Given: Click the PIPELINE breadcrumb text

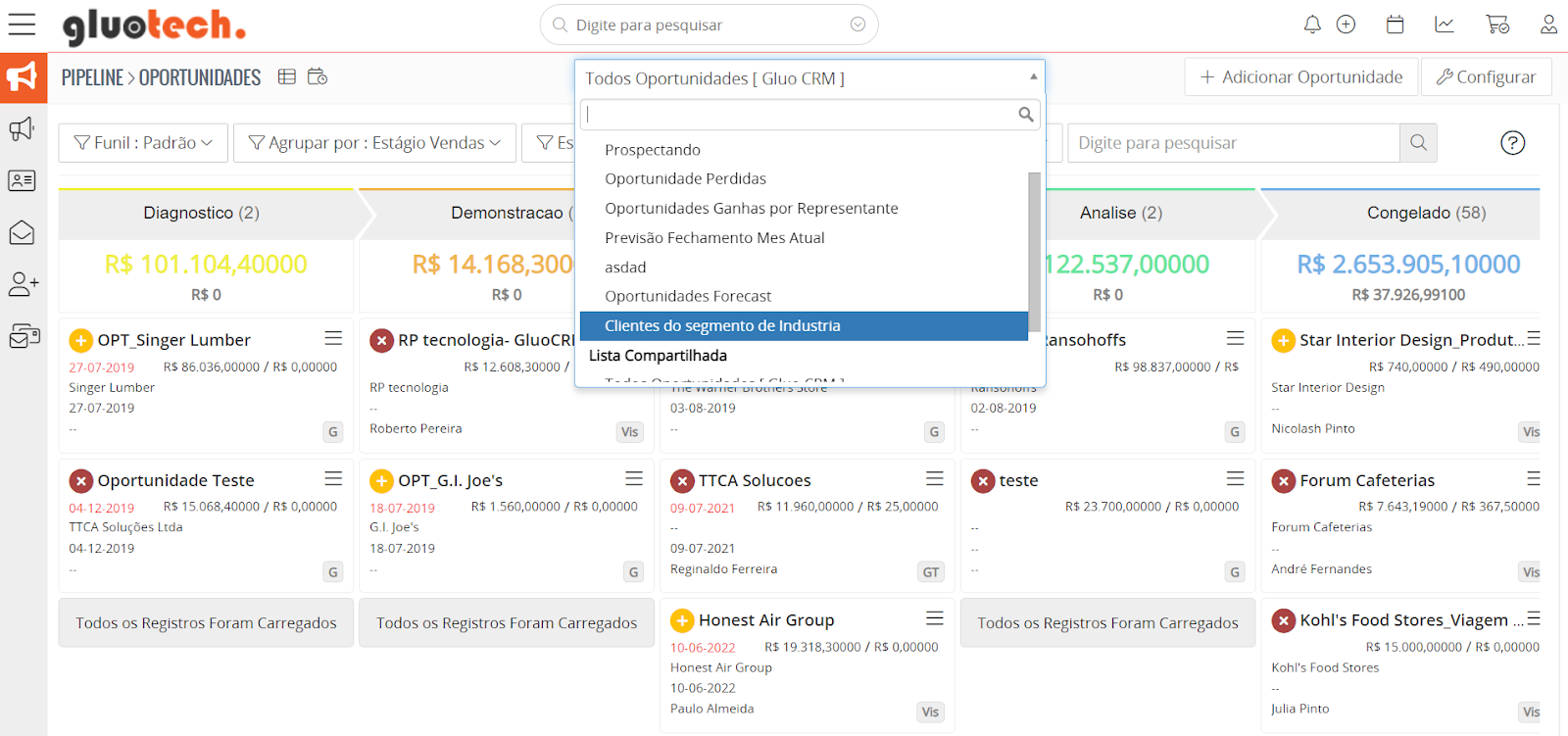Looking at the screenshot, I should (x=92, y=77).
